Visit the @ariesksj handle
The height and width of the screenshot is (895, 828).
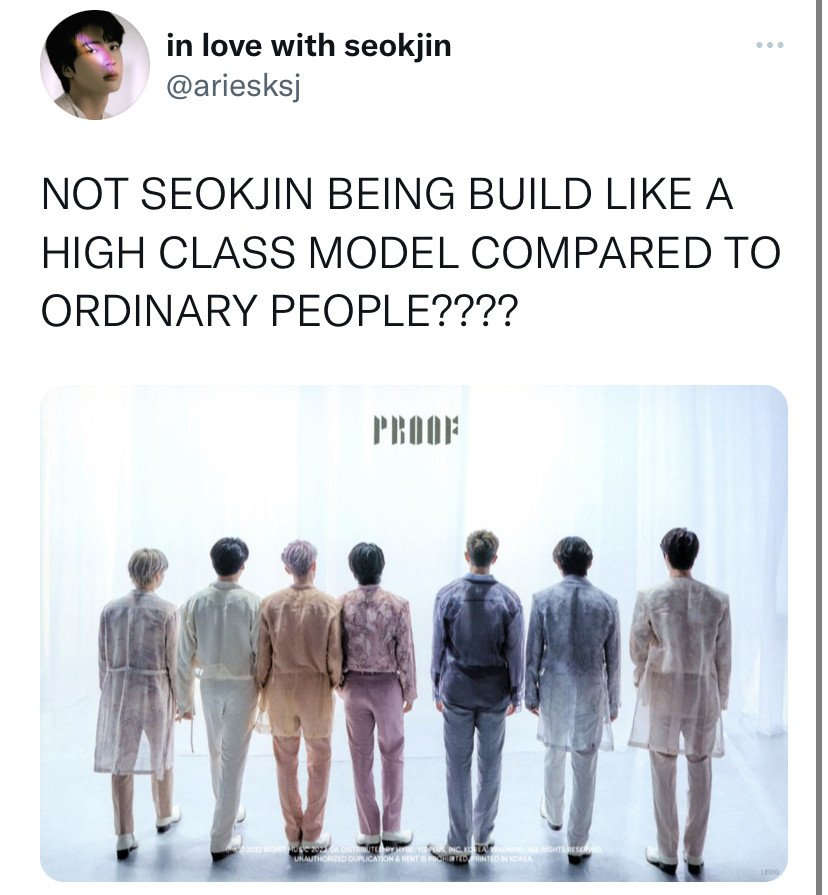click(233, 86)
